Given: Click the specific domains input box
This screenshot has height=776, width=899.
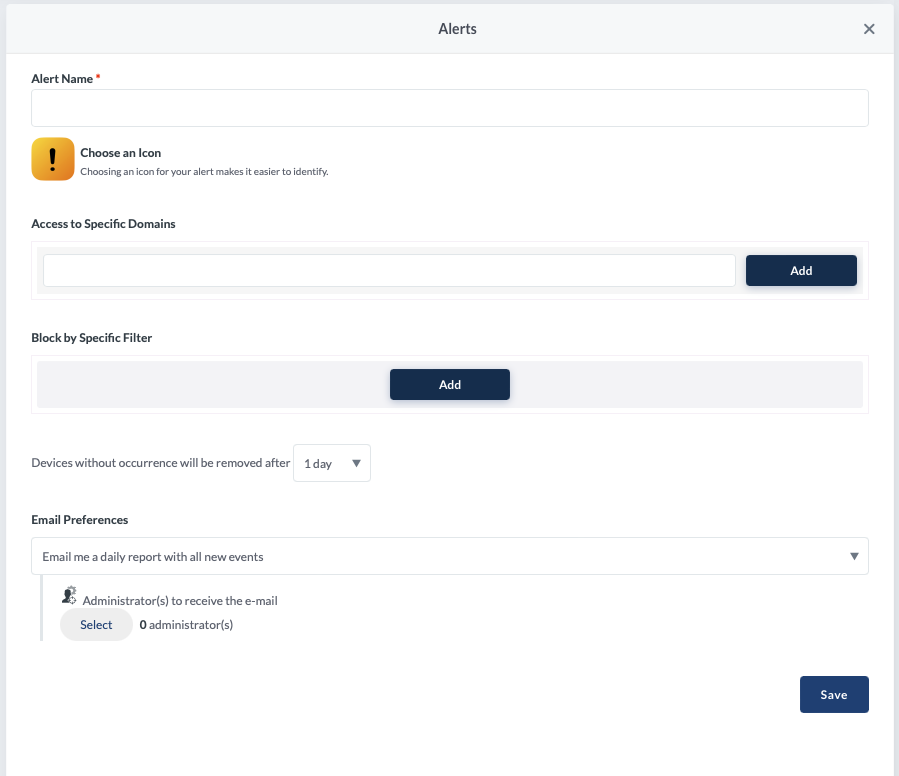Looking at the screenshot, I should tap(389, 270).
